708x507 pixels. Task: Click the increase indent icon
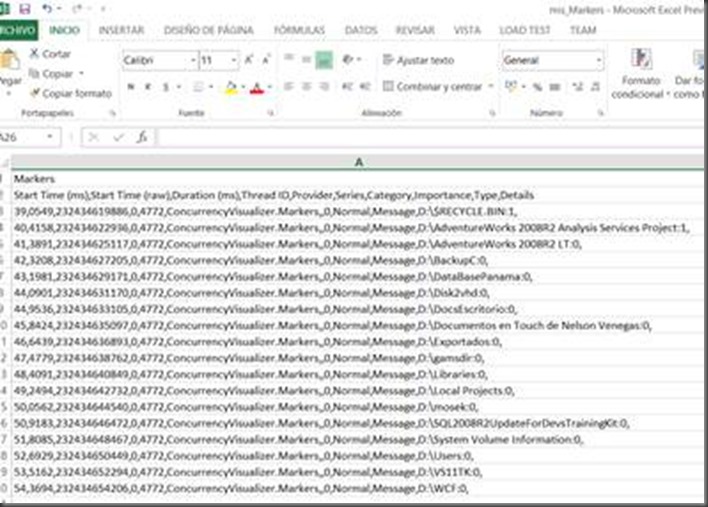365,87
